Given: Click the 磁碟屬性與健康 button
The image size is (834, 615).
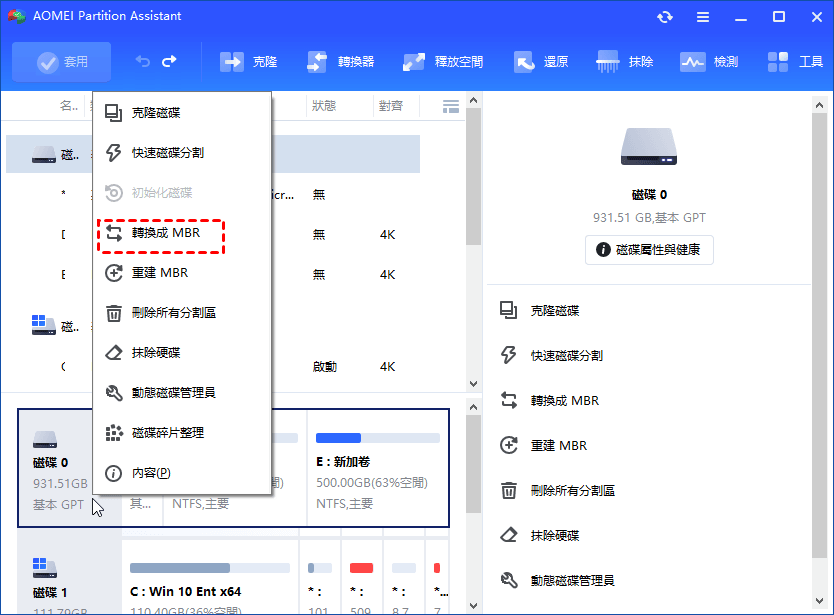Looking at the screenshot, I should 649,250.
